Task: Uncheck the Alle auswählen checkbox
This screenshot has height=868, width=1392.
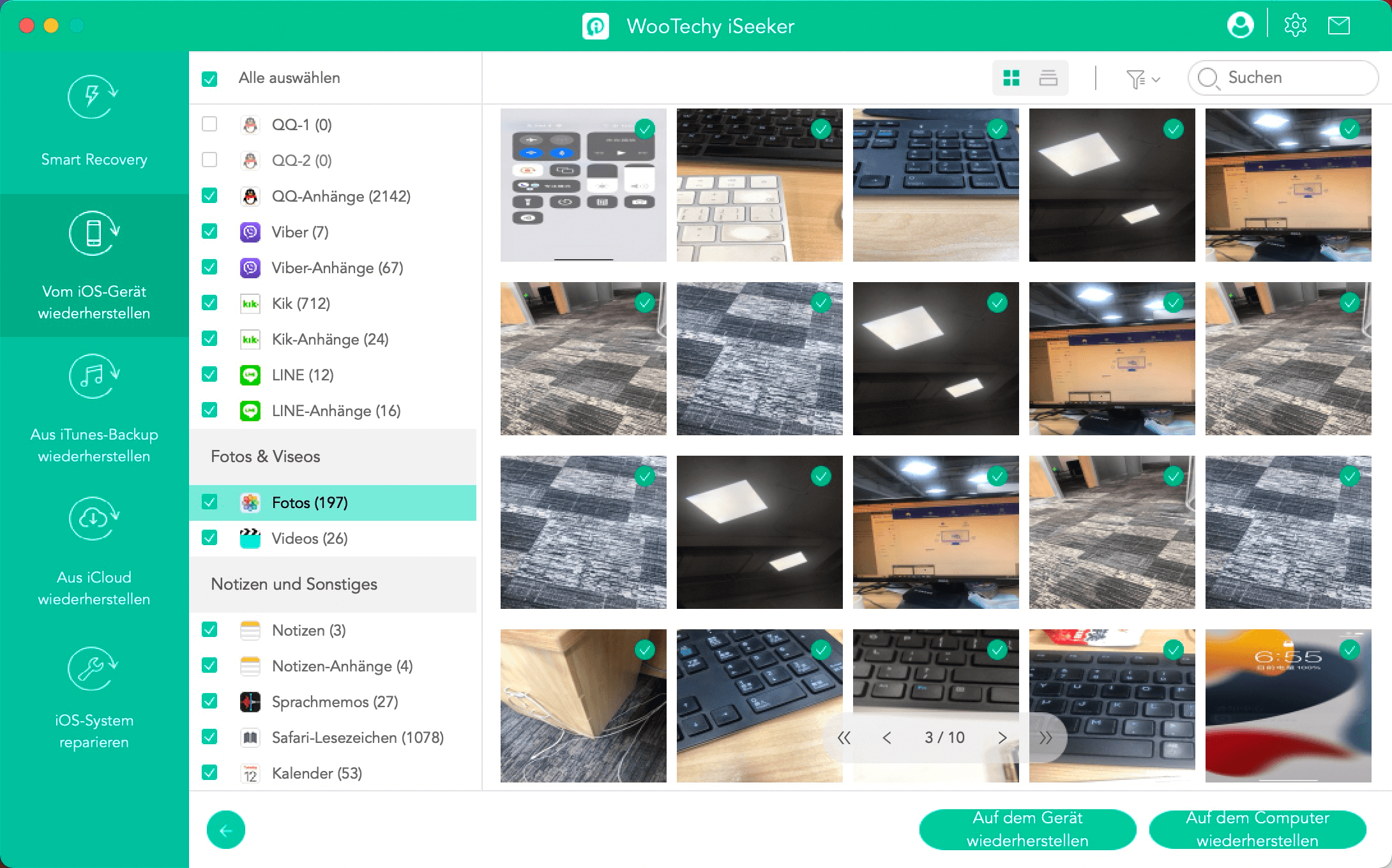Action: coord(209,79)
